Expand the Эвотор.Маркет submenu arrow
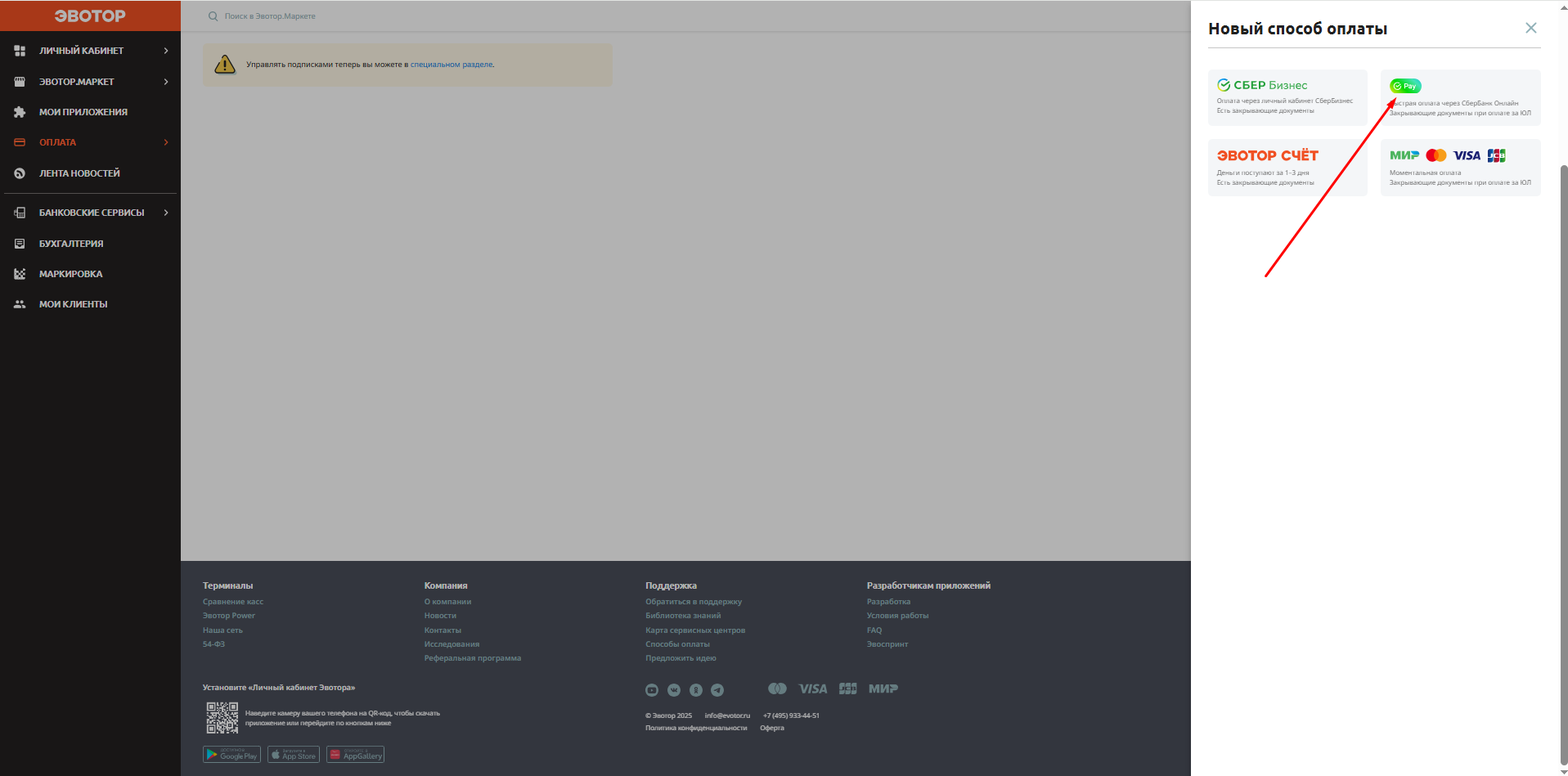This screenshot has width=1568, height=776. coord(166,82)
